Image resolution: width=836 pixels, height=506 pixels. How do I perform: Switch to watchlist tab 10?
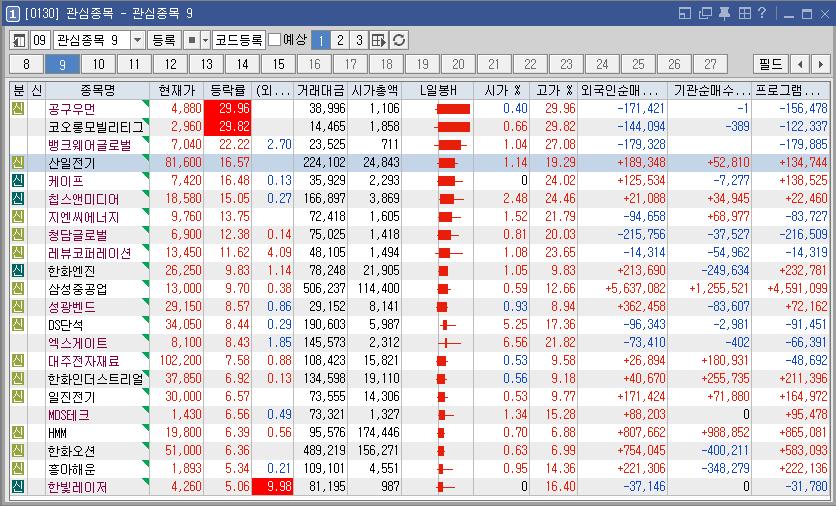[99, 65]
